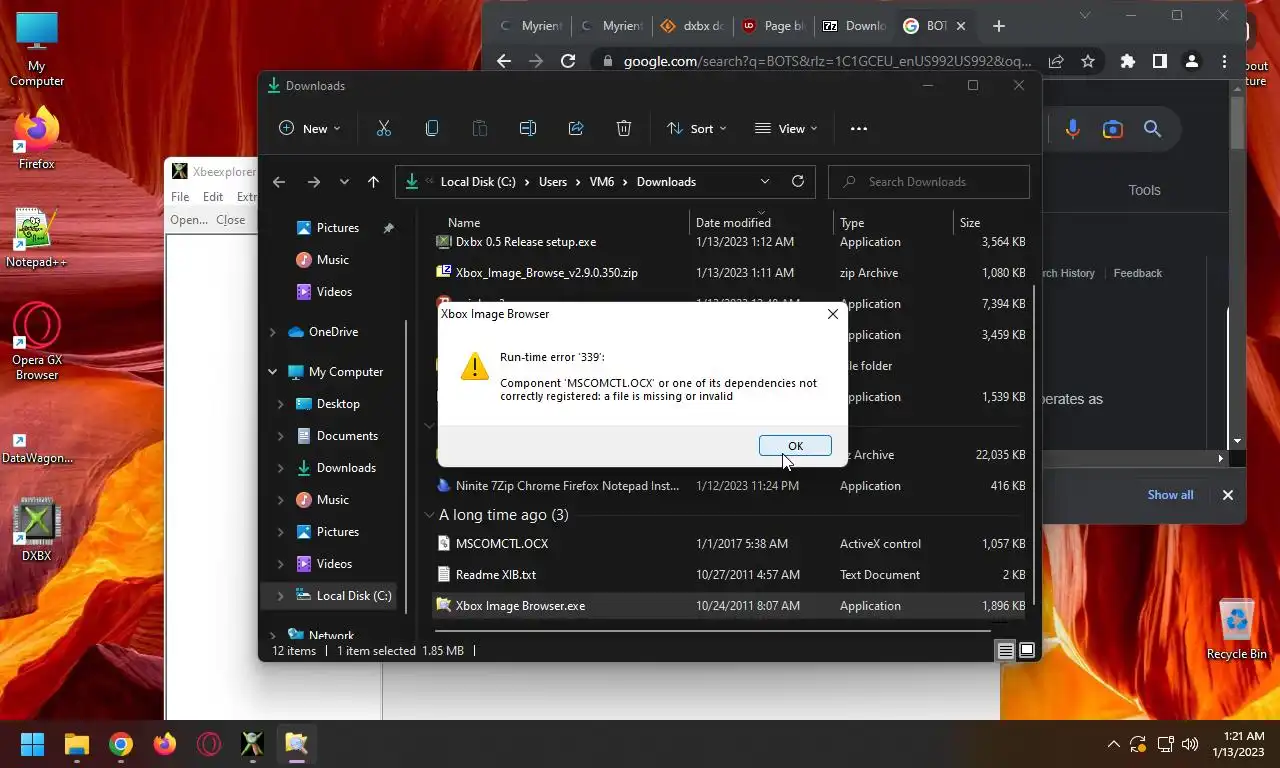Open the View dropdown in Explorer
This screenshot has height=768, width=1280.
(786, 128)
